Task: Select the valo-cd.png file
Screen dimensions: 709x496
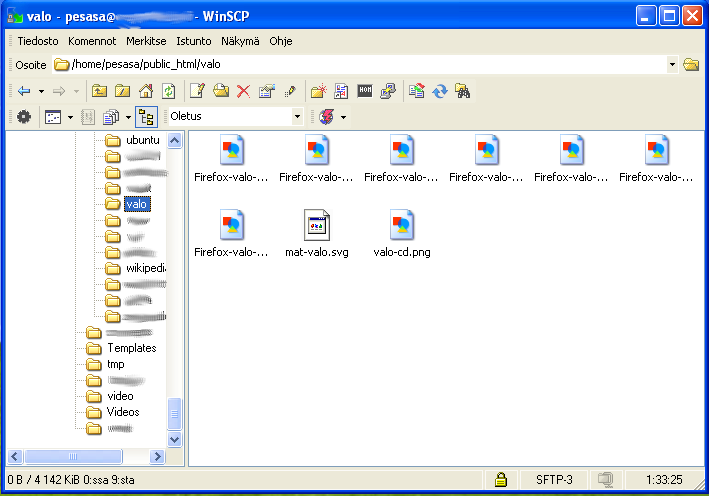Action: tap(402, 233)
